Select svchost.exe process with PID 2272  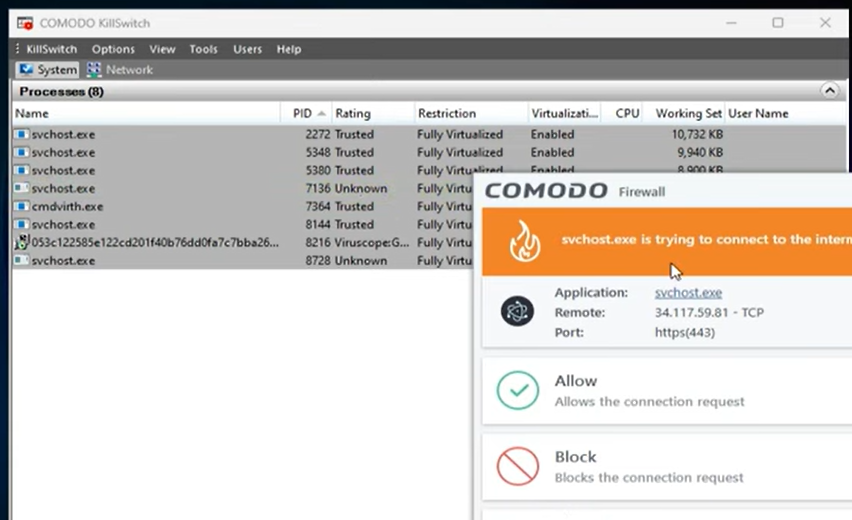428,134
